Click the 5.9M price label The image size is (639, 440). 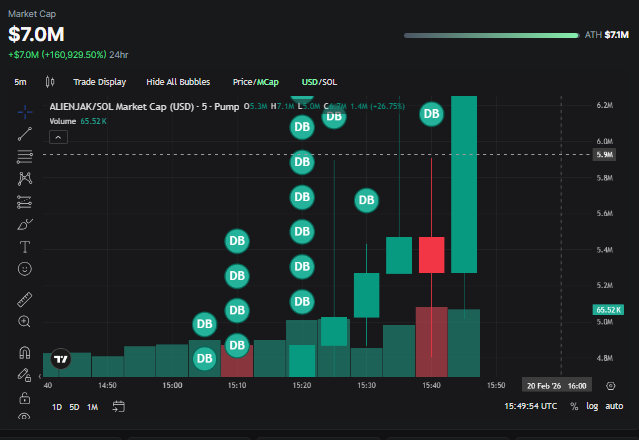point(604,154)
